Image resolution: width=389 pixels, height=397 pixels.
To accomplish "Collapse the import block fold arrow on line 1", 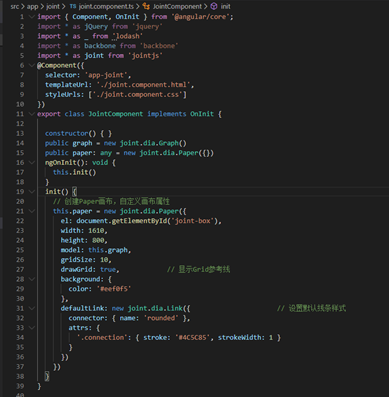I will click(x=32, y=17).
